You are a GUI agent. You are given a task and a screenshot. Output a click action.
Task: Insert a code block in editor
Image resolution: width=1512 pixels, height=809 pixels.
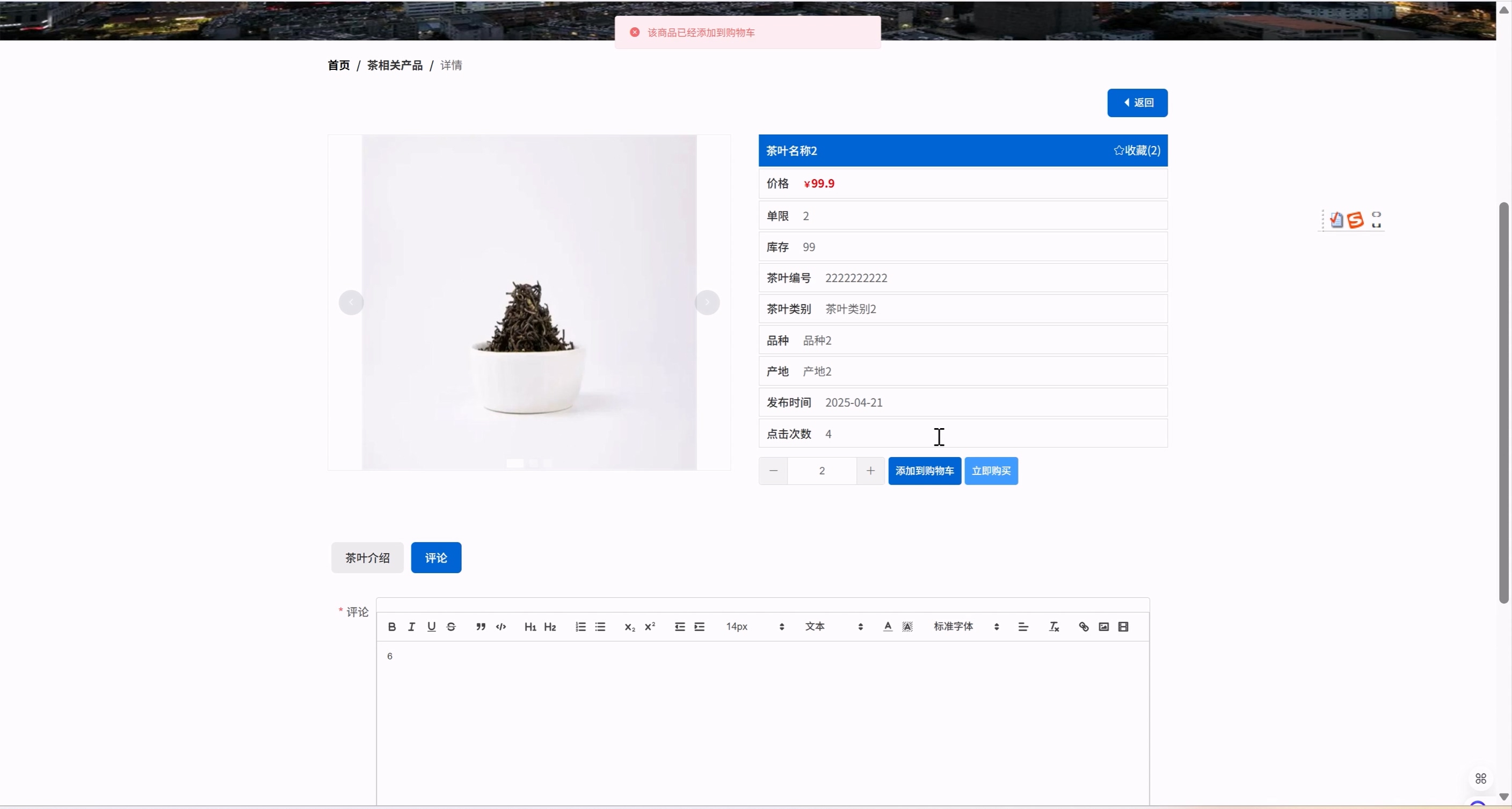[x=500, y=626]
